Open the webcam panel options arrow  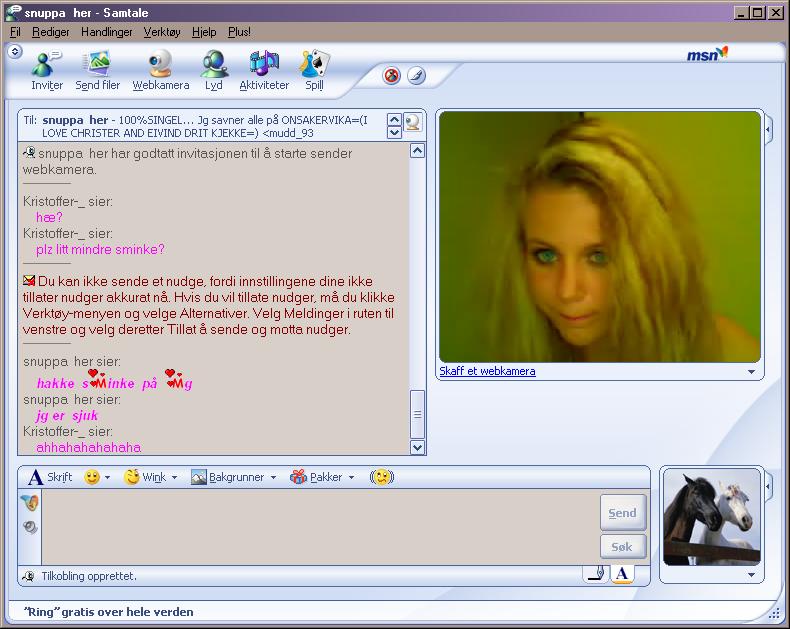(x=751, y=372)
